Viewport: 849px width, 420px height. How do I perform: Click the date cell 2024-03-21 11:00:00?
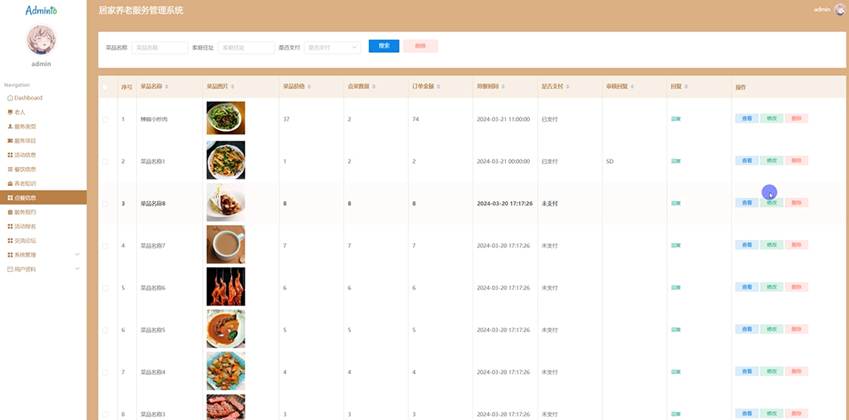[503, 119]
